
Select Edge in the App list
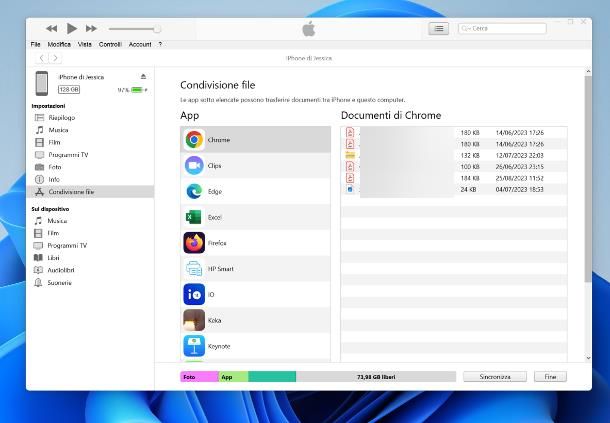click(x=256, y=191)
